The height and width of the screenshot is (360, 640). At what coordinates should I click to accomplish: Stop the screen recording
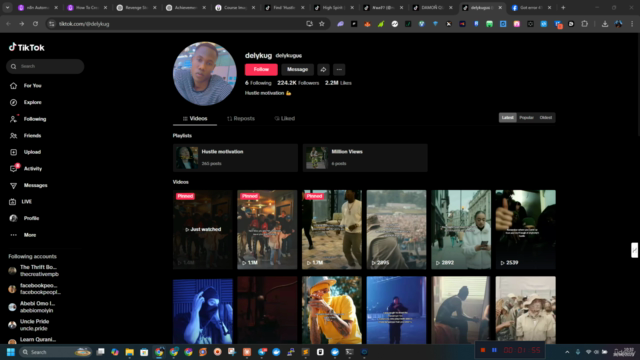(483, 350)
